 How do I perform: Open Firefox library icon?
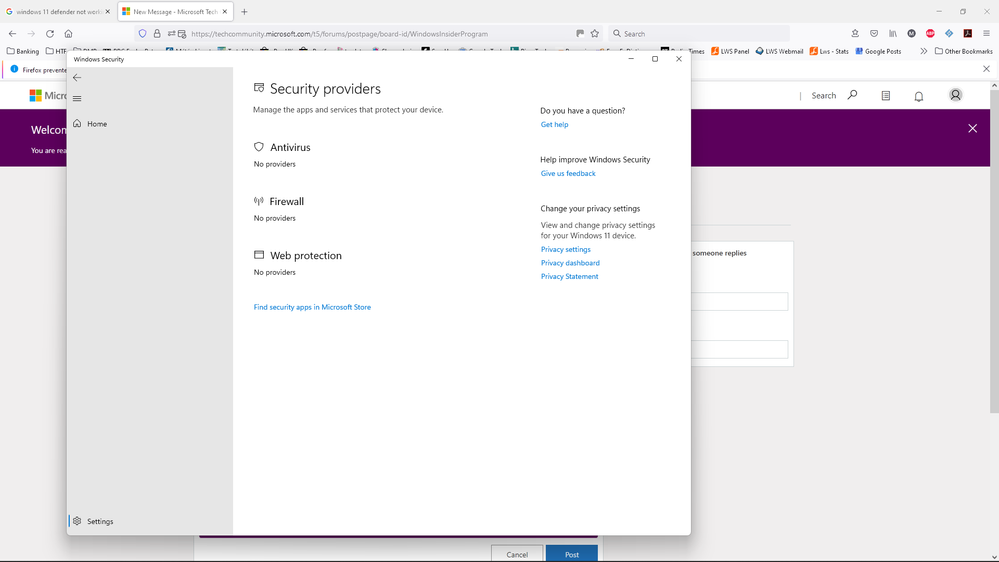coord(893,34)
